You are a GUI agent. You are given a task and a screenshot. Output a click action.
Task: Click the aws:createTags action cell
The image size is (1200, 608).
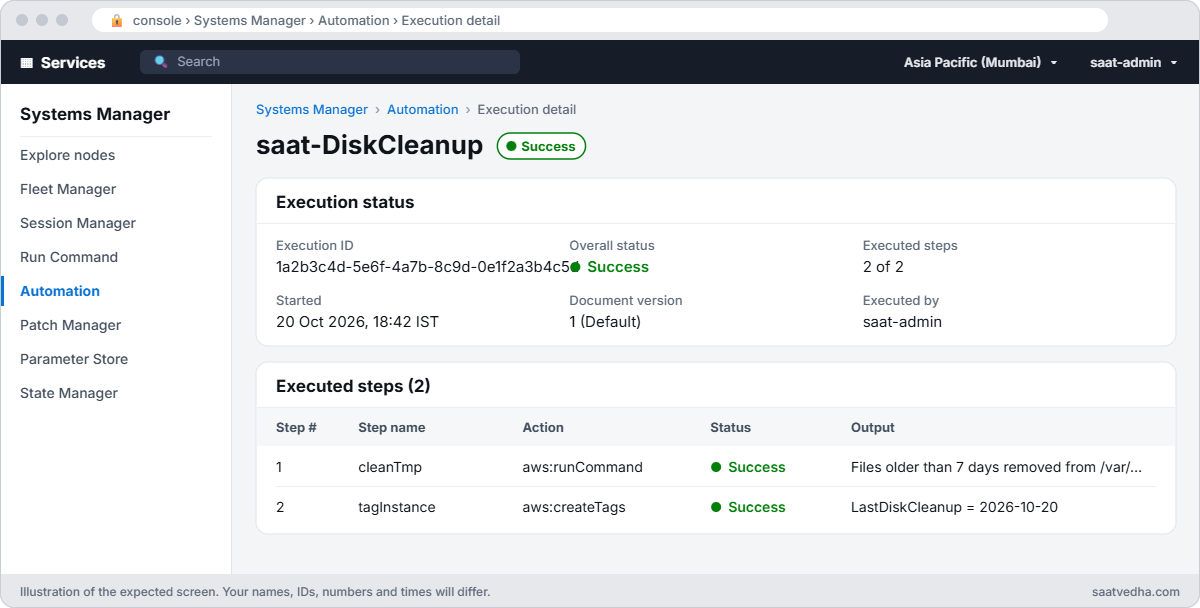coord(574,507)
